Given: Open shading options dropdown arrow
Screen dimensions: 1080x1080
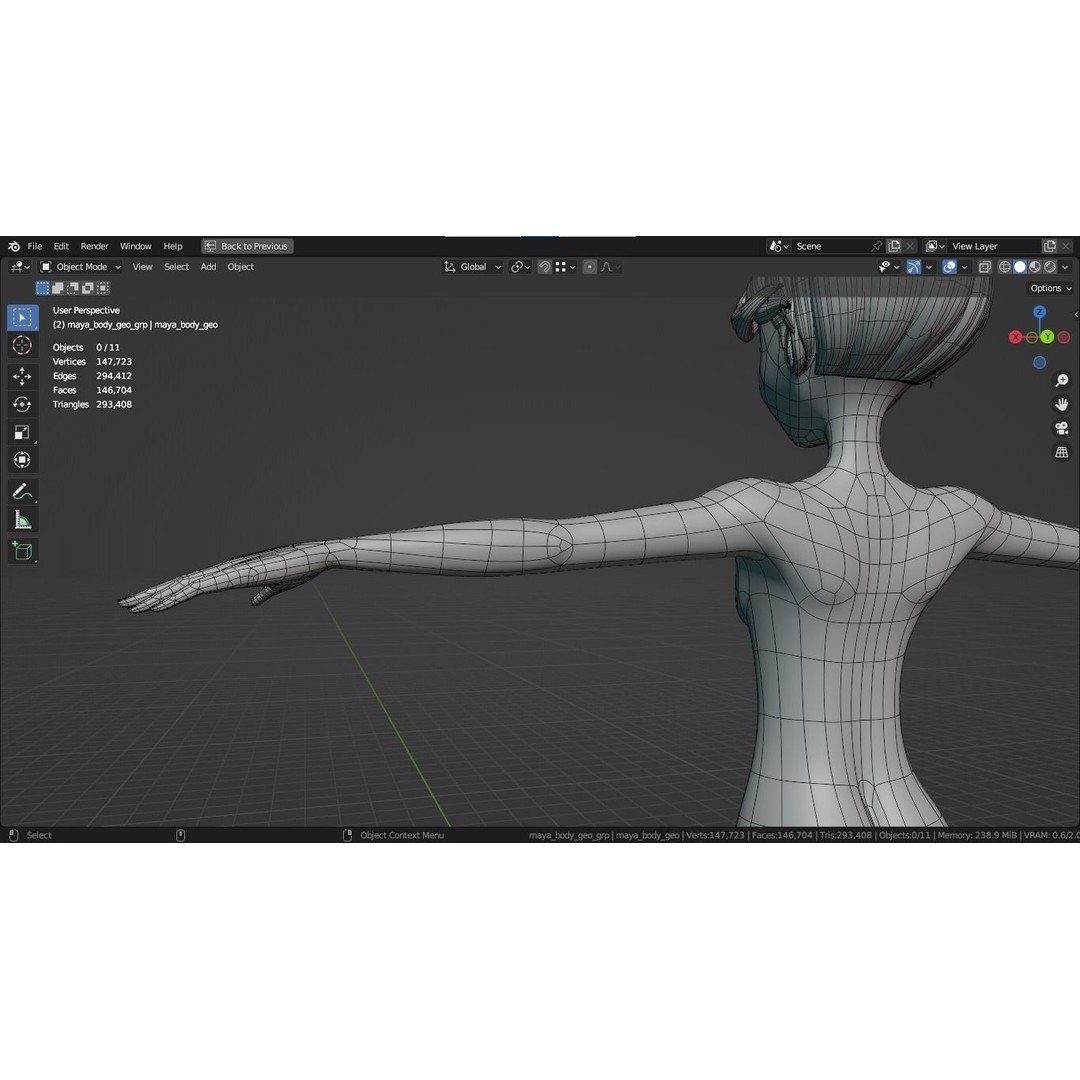Looking at the screenshot, I should [1066, 267].
